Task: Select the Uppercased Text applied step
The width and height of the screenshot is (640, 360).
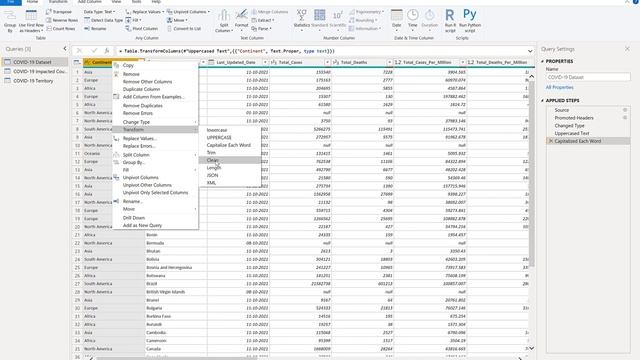Action: pos(571,133)
